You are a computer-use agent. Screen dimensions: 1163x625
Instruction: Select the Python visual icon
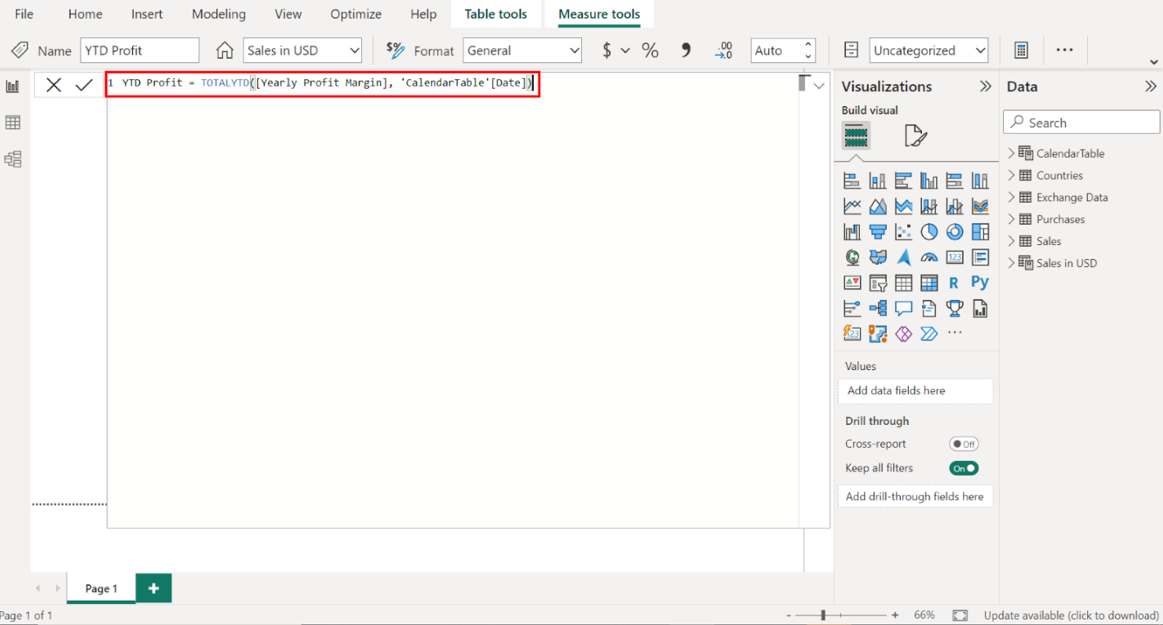(980, 283)
